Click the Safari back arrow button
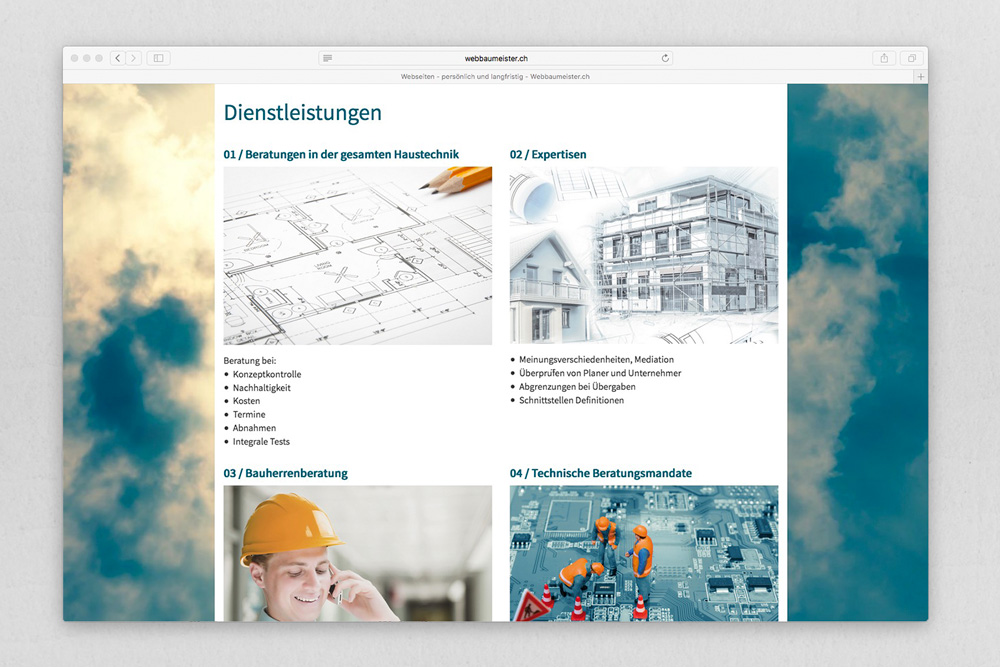1000x667 pixels. point(118,58)
